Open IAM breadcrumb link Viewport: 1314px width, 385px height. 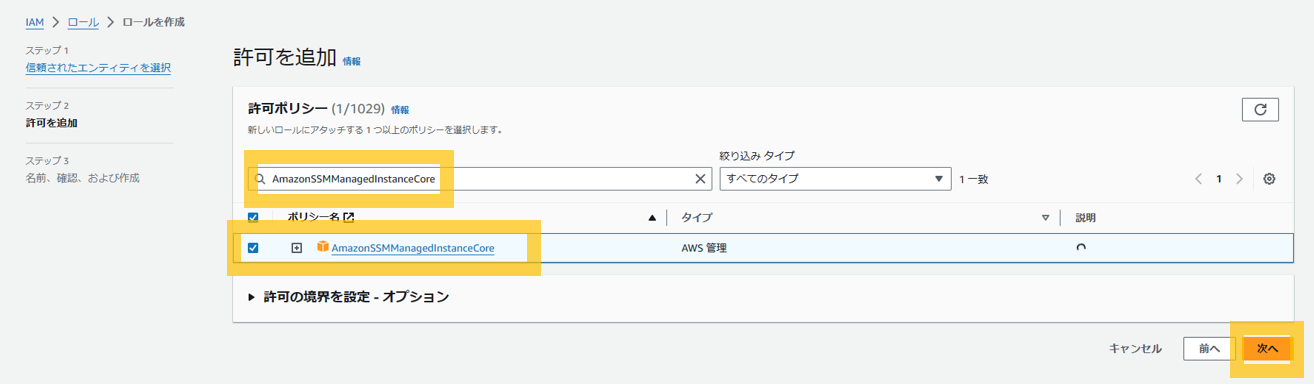pos(34,21)
